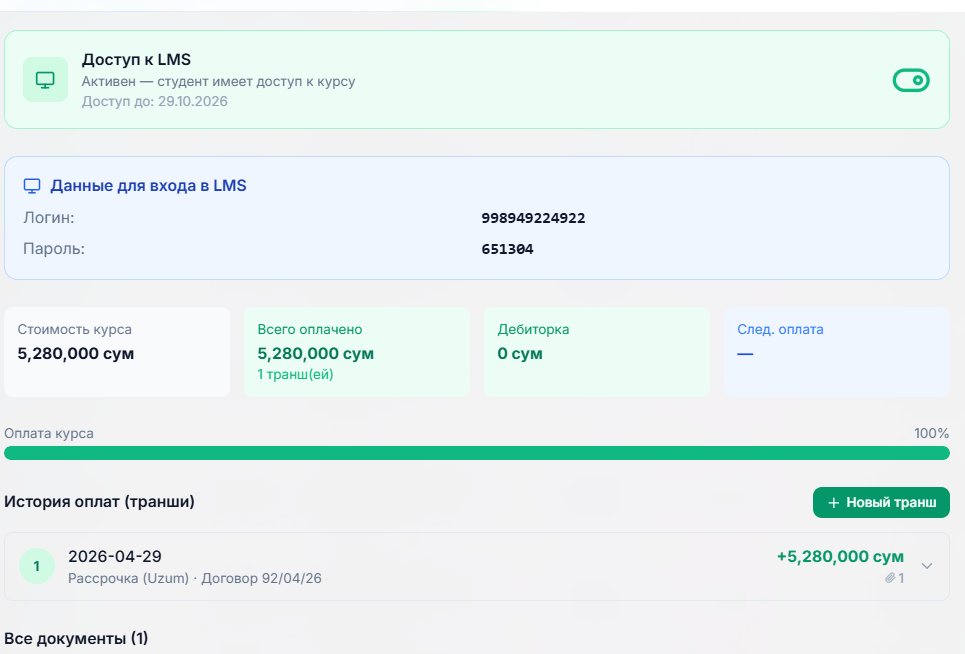The width and height of the screenshot is (965, 654).
Task: Add a new tranche with Новый транш
Action: 881,503
